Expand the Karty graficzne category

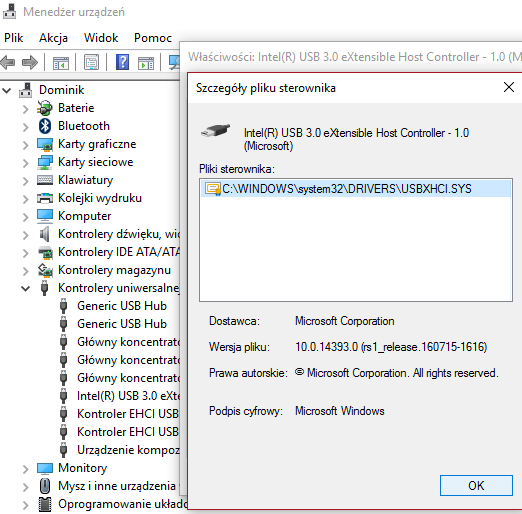[x=26, y=145]
